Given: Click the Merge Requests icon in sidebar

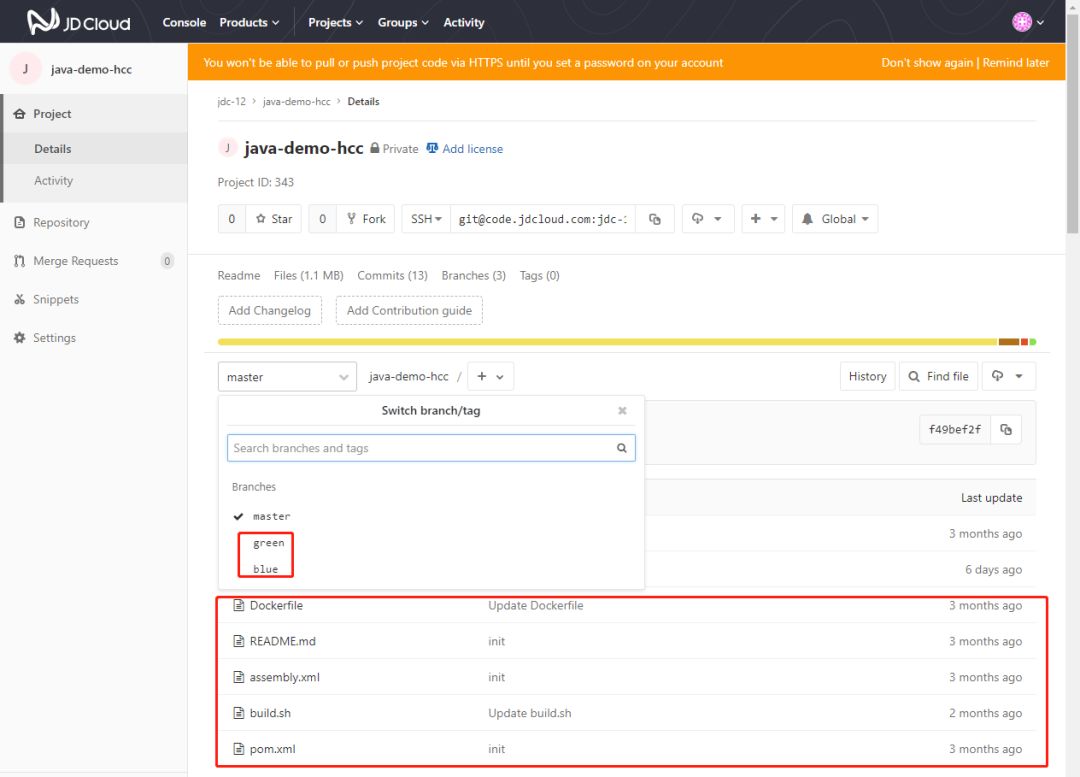Looking at the screenshot, I should pyautogui.click(x=19, y=261).
